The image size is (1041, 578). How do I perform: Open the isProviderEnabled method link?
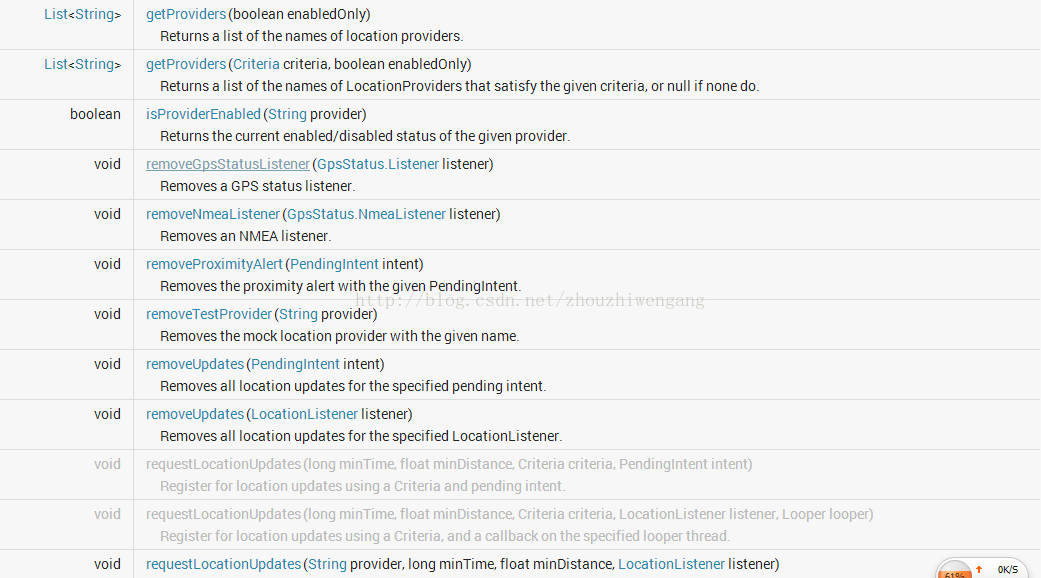203,114
